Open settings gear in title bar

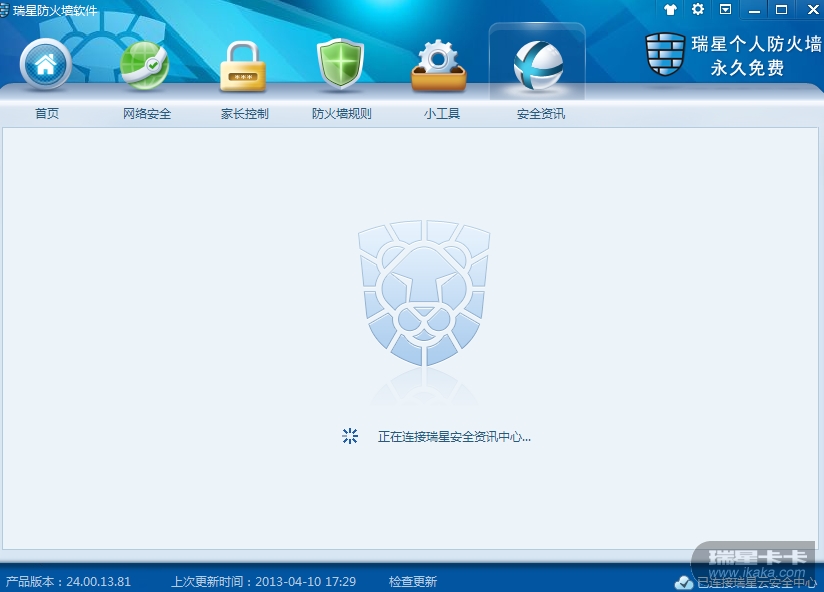tap(698, 9)
